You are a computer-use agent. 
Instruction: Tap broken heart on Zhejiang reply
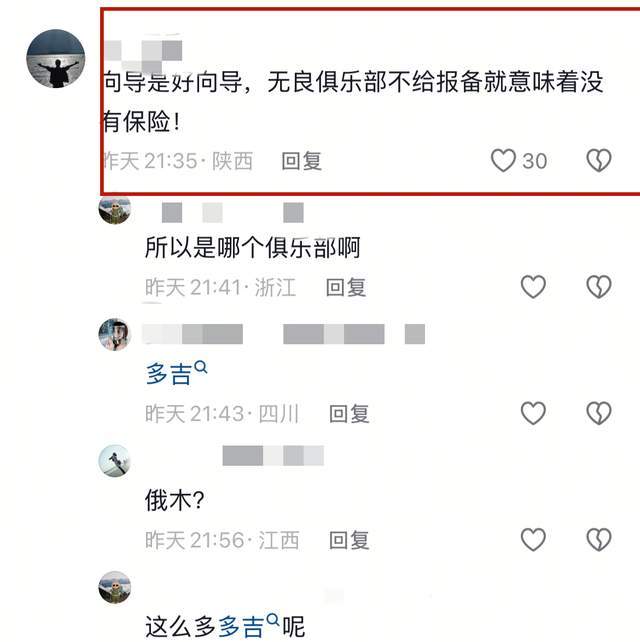pos(599,287)
